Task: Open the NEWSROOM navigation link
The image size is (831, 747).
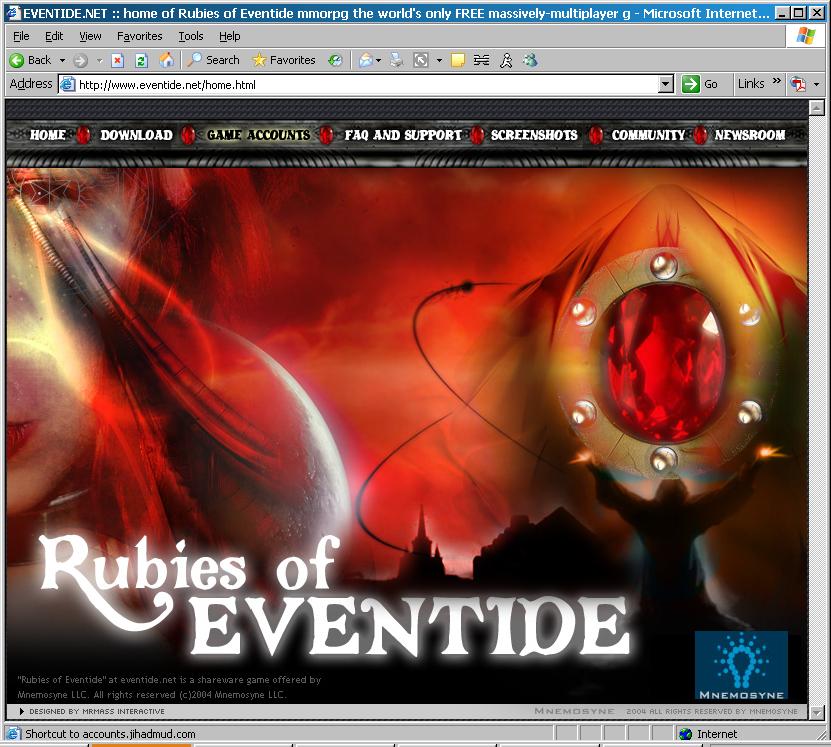Action: (750, 135)
